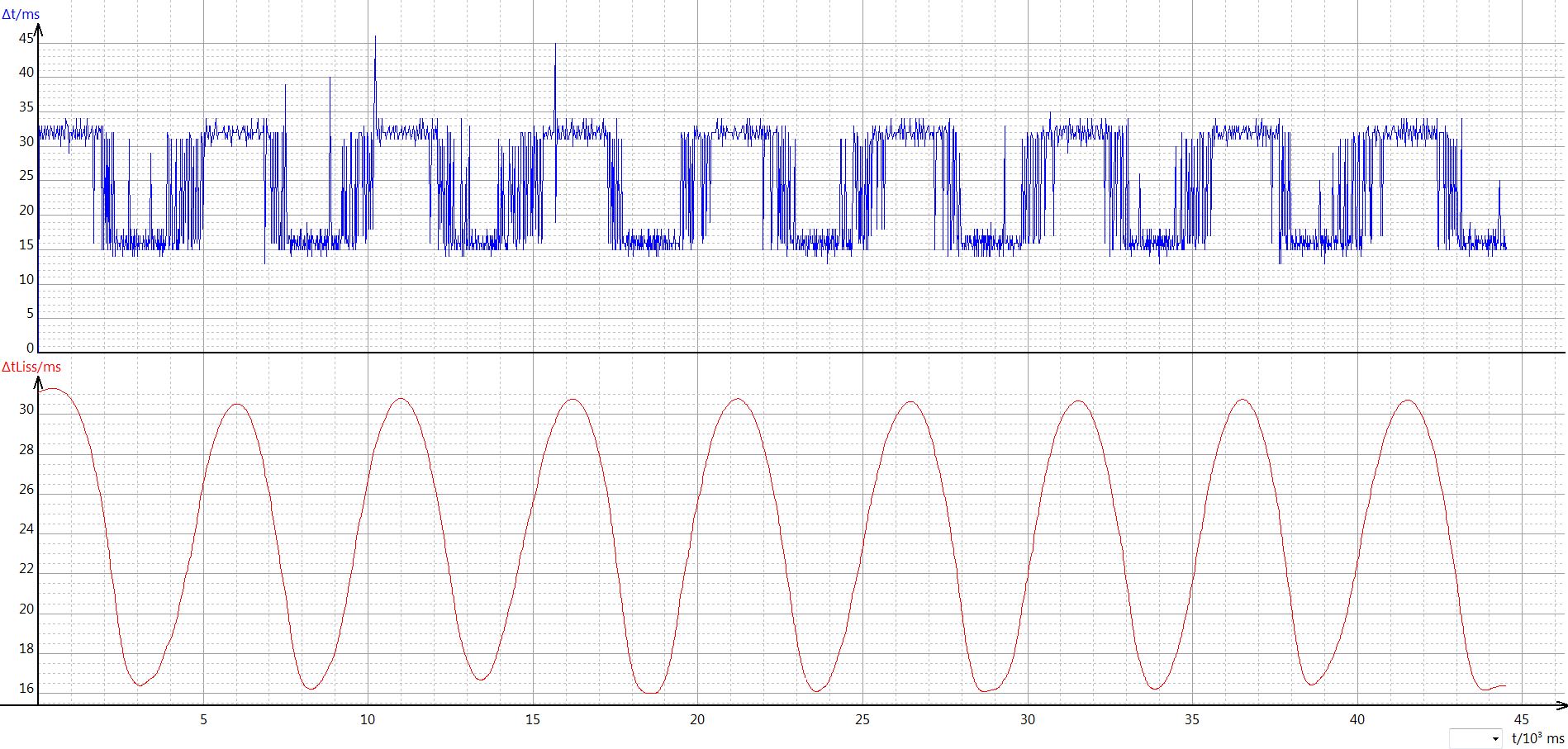Click the 45 tick label on the Δt axis
The height and width of the screenshot is (749, 1568).
(26, 38)
